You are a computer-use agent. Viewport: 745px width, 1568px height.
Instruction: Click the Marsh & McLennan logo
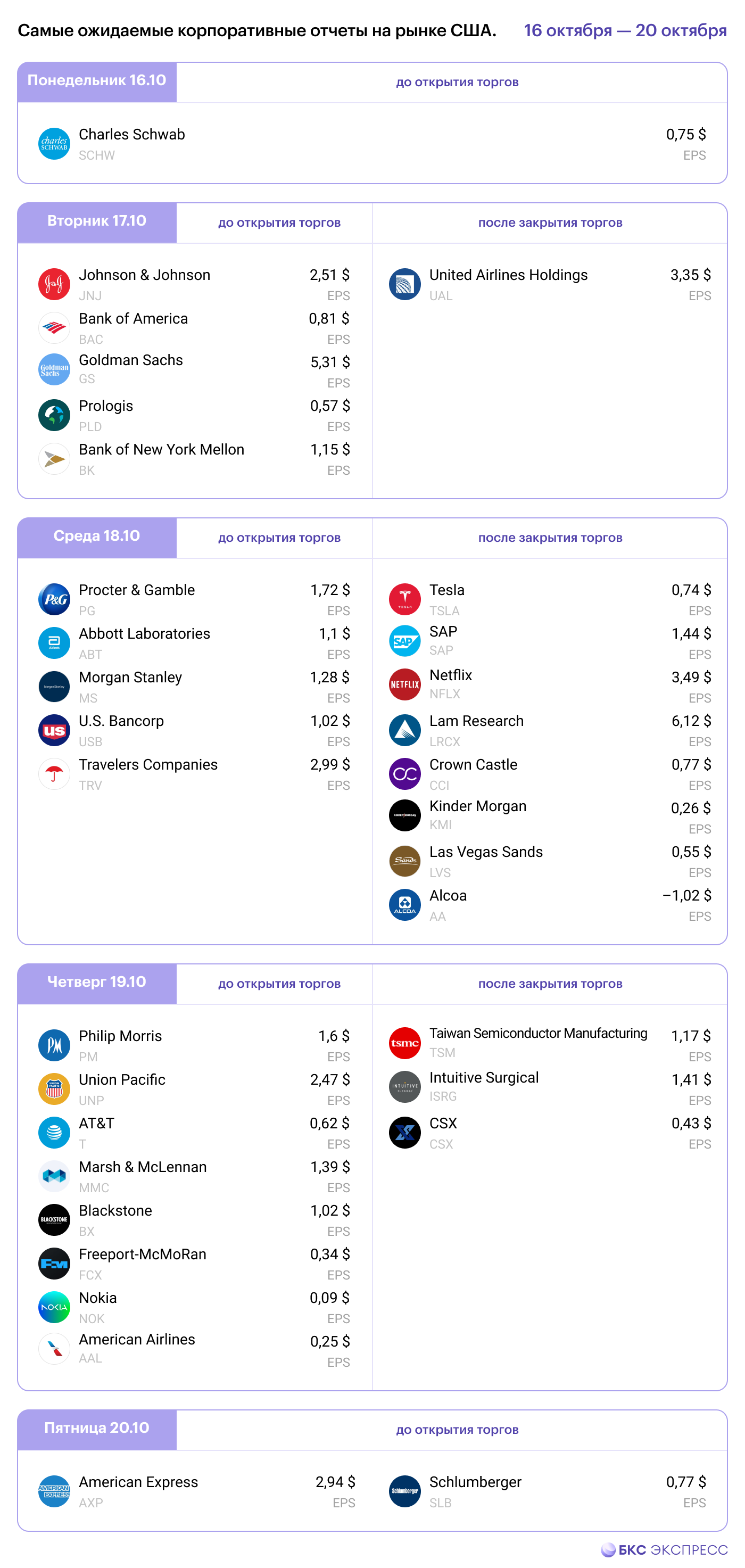coord(54,1177)
